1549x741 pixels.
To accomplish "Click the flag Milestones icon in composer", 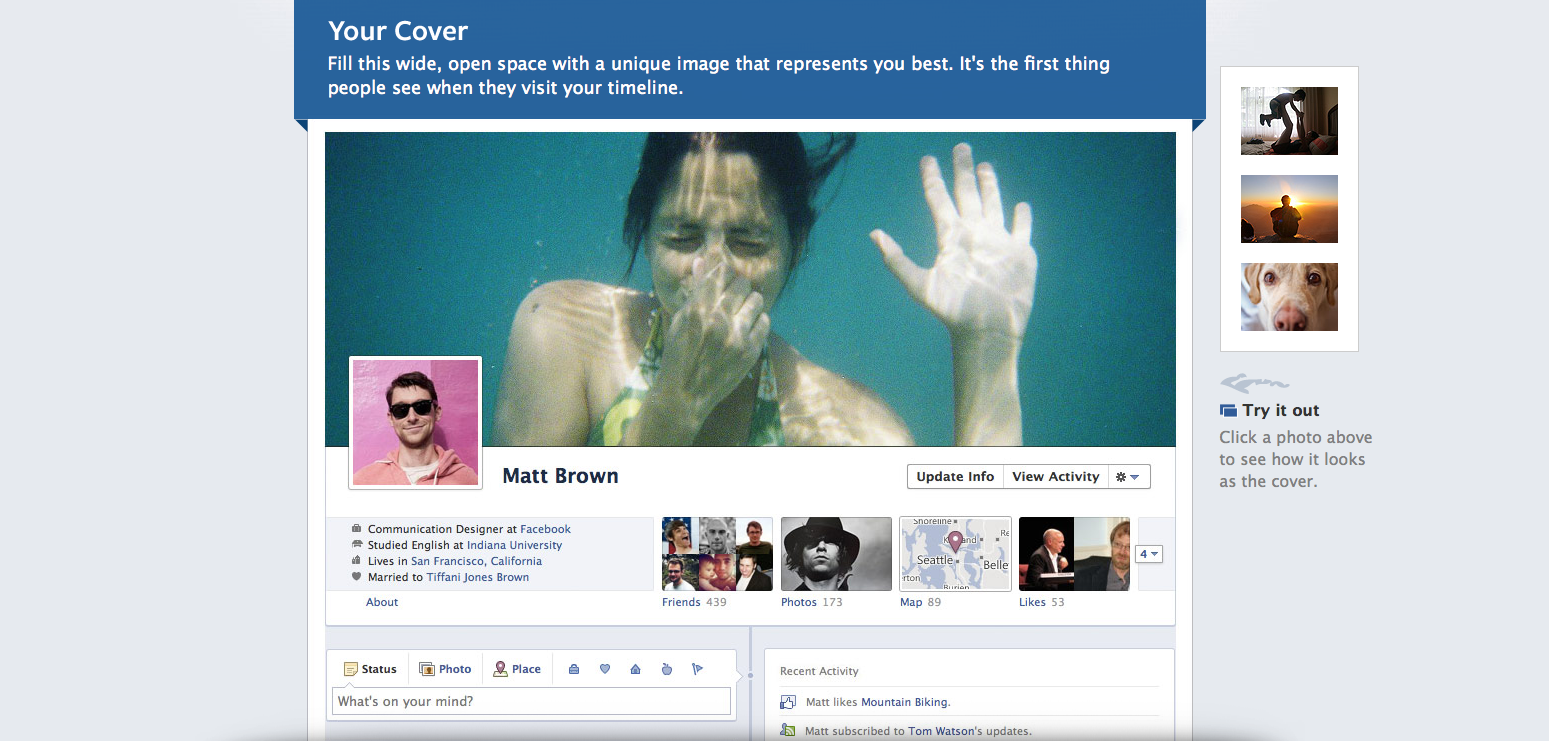I will click(x=698, y=669).
